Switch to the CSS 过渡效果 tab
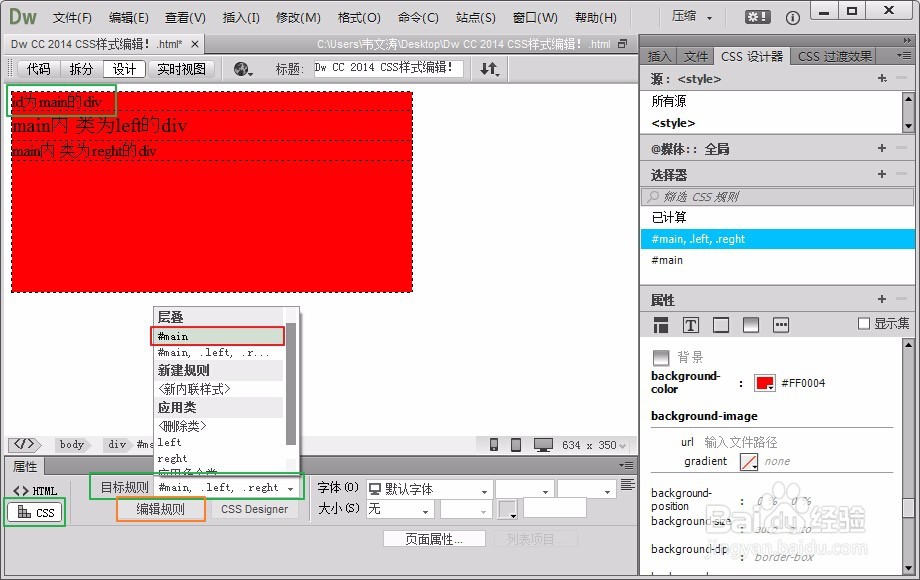Image resolution: width=920 pixels, height=580 pixels. [x=834, y=56]
